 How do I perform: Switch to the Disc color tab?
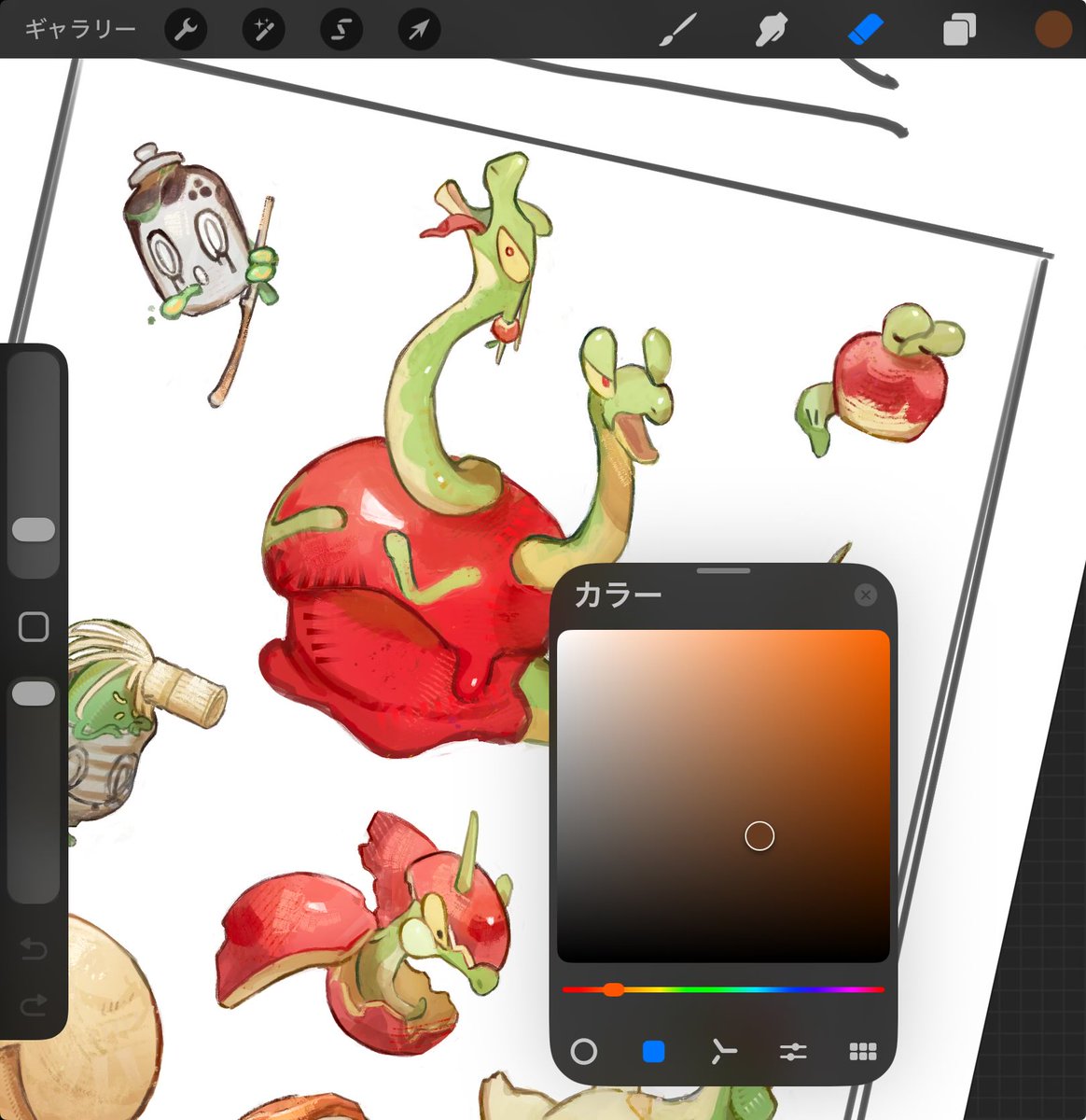pyautogui.click(x=584, y=1052)
